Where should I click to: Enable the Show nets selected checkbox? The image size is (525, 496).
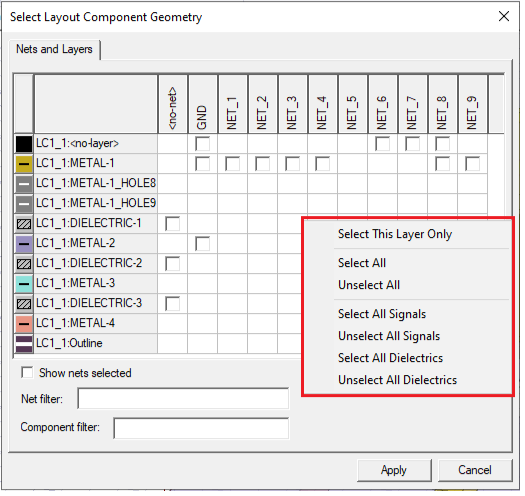[x=27, y=373]
